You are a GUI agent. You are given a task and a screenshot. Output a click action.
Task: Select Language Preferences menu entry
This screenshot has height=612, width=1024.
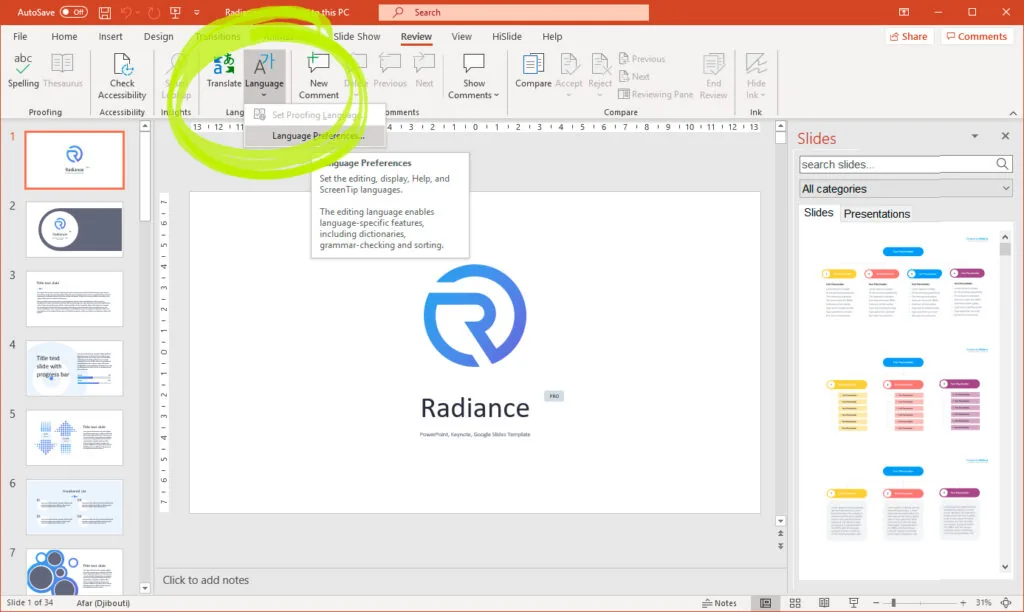(315, 136)
